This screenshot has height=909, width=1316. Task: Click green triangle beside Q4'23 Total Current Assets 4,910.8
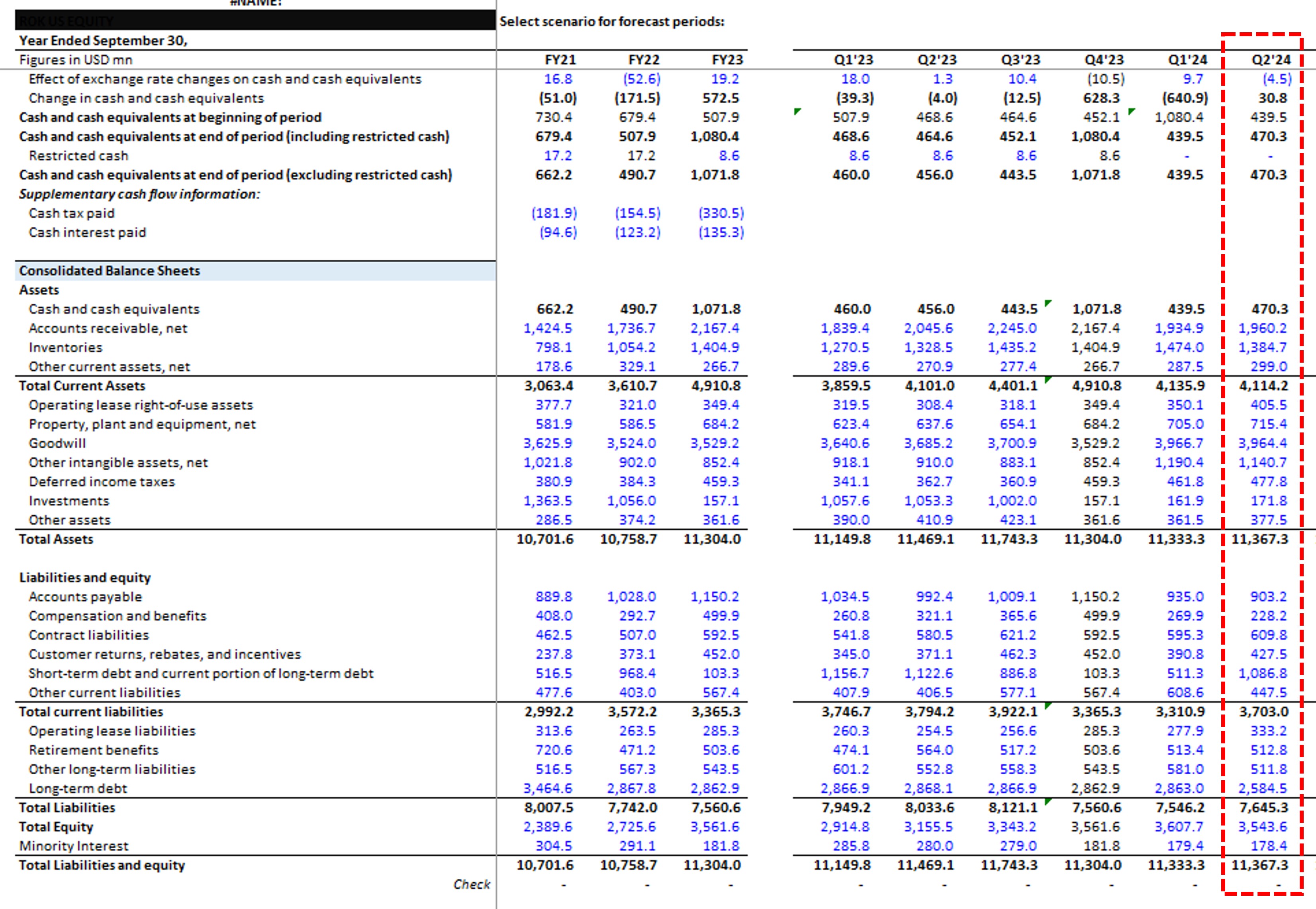tap(1048, 380)
